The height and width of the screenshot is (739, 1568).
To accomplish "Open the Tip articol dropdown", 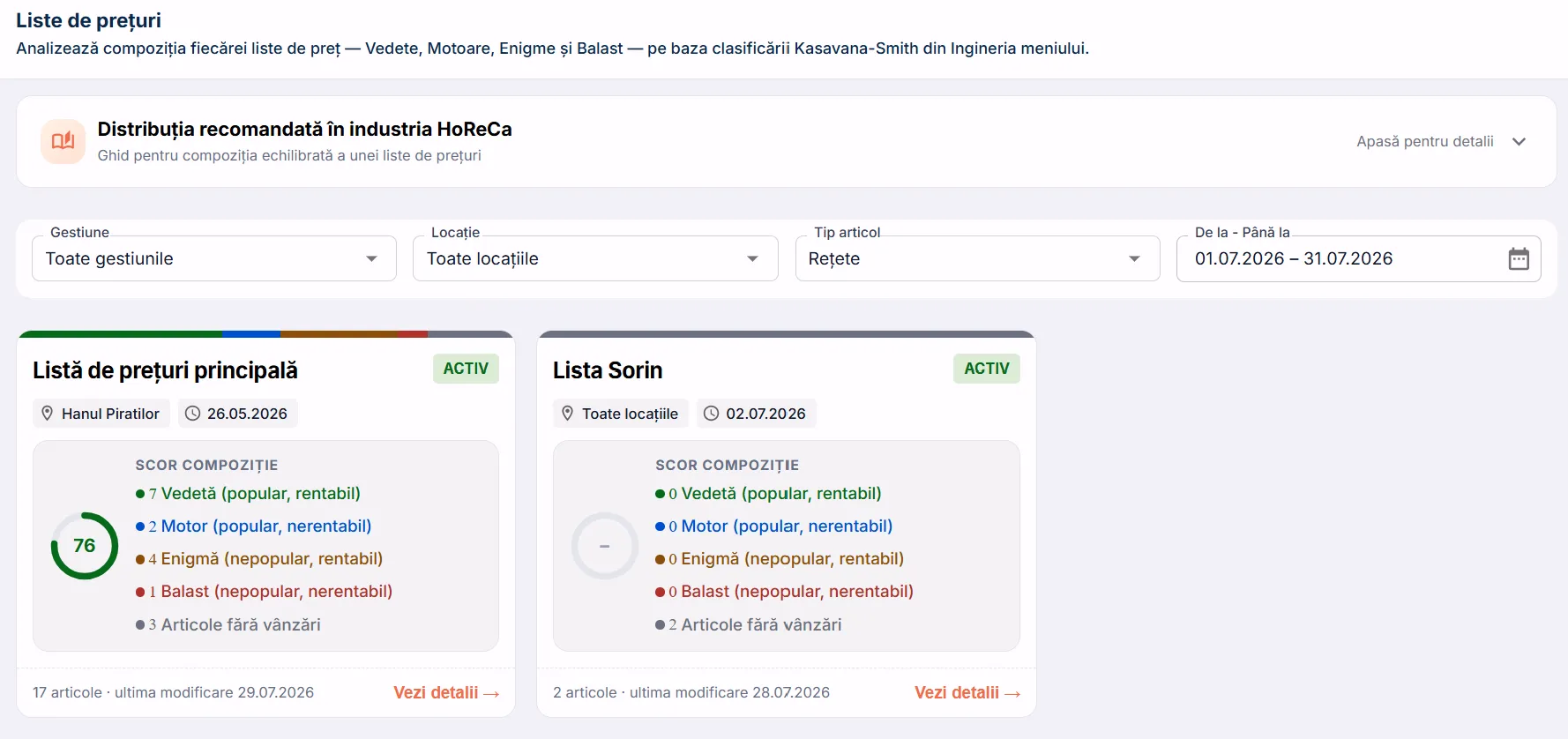I will tap(977, 258).
